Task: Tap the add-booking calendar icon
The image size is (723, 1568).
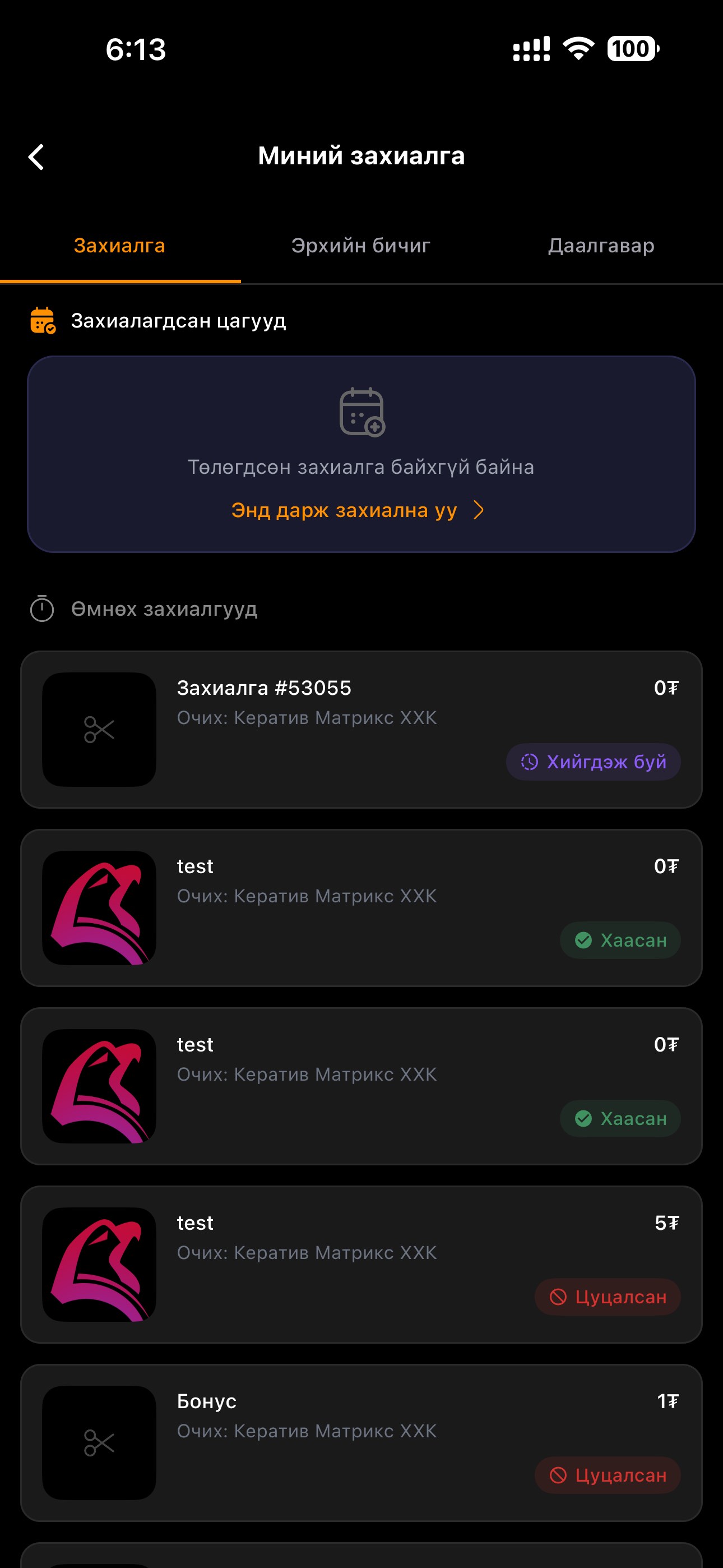Action: click(361, 412)
